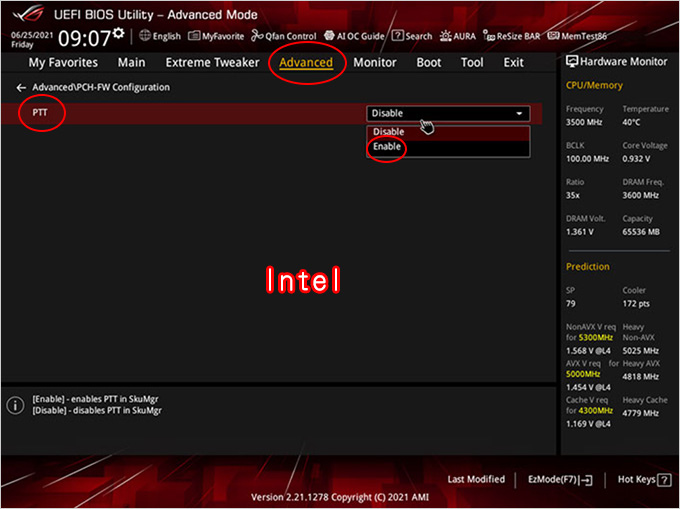Click the Capacity value 65536 MB
680x509 pixels.
pyautogui.click(x=641, y=232)
